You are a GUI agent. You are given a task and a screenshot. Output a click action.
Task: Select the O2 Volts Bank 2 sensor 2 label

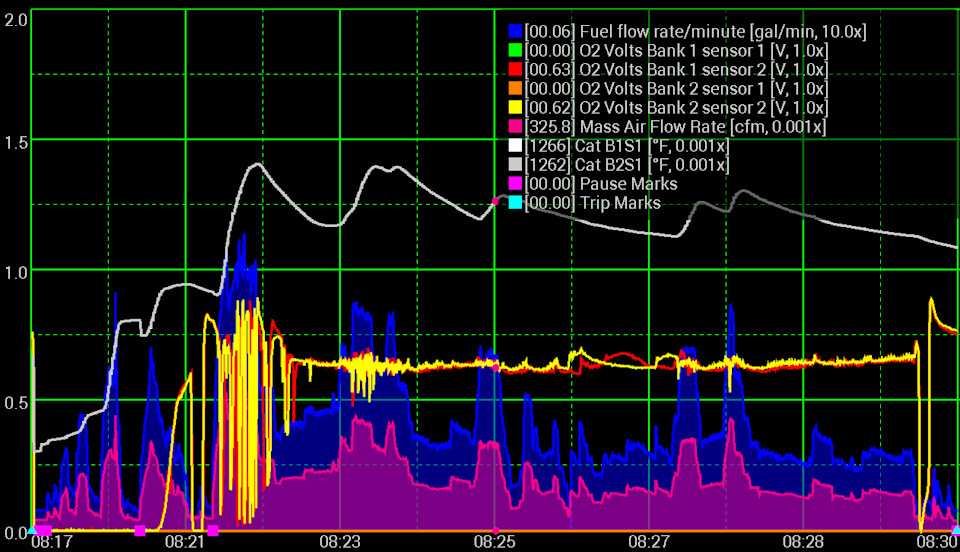pos(677,108)
